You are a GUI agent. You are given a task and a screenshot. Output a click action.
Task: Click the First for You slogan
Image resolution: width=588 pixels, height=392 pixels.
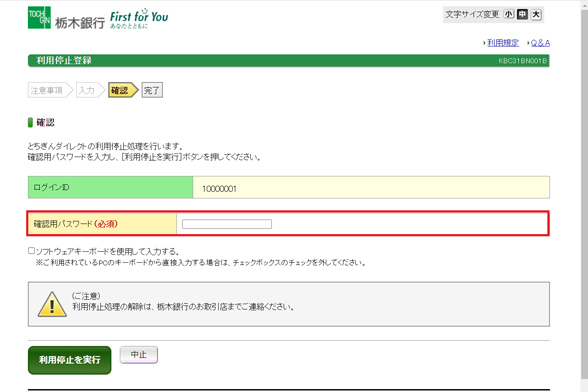click(x=139, y=18)
